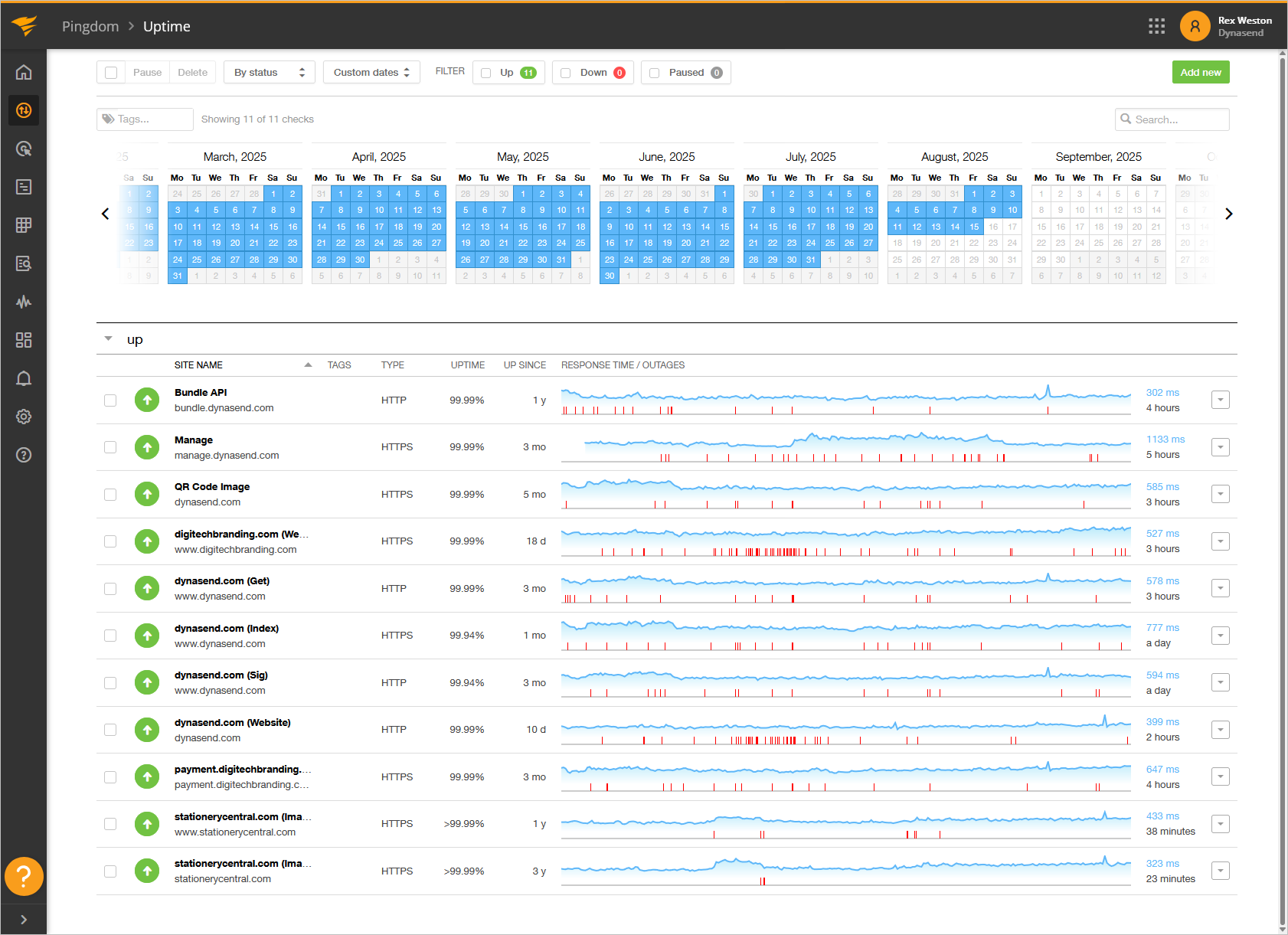
Task: Click the orange help question bubble
Action: coord(24,876)
